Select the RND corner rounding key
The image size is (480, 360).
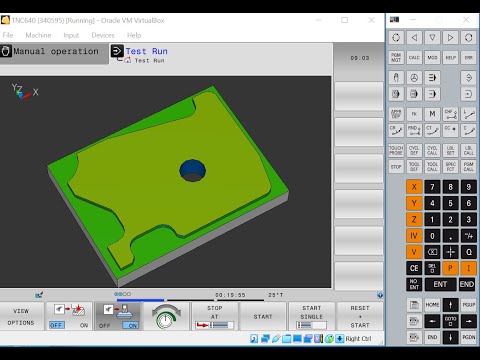point(414,130)
